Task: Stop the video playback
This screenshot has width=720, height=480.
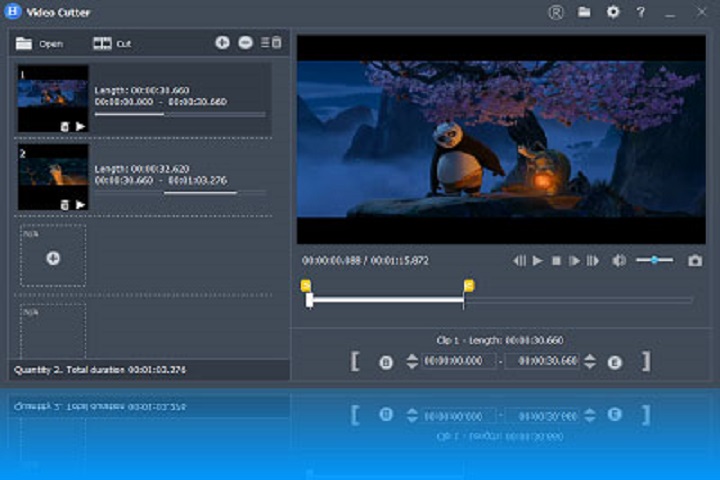Action: pos(556,260)
